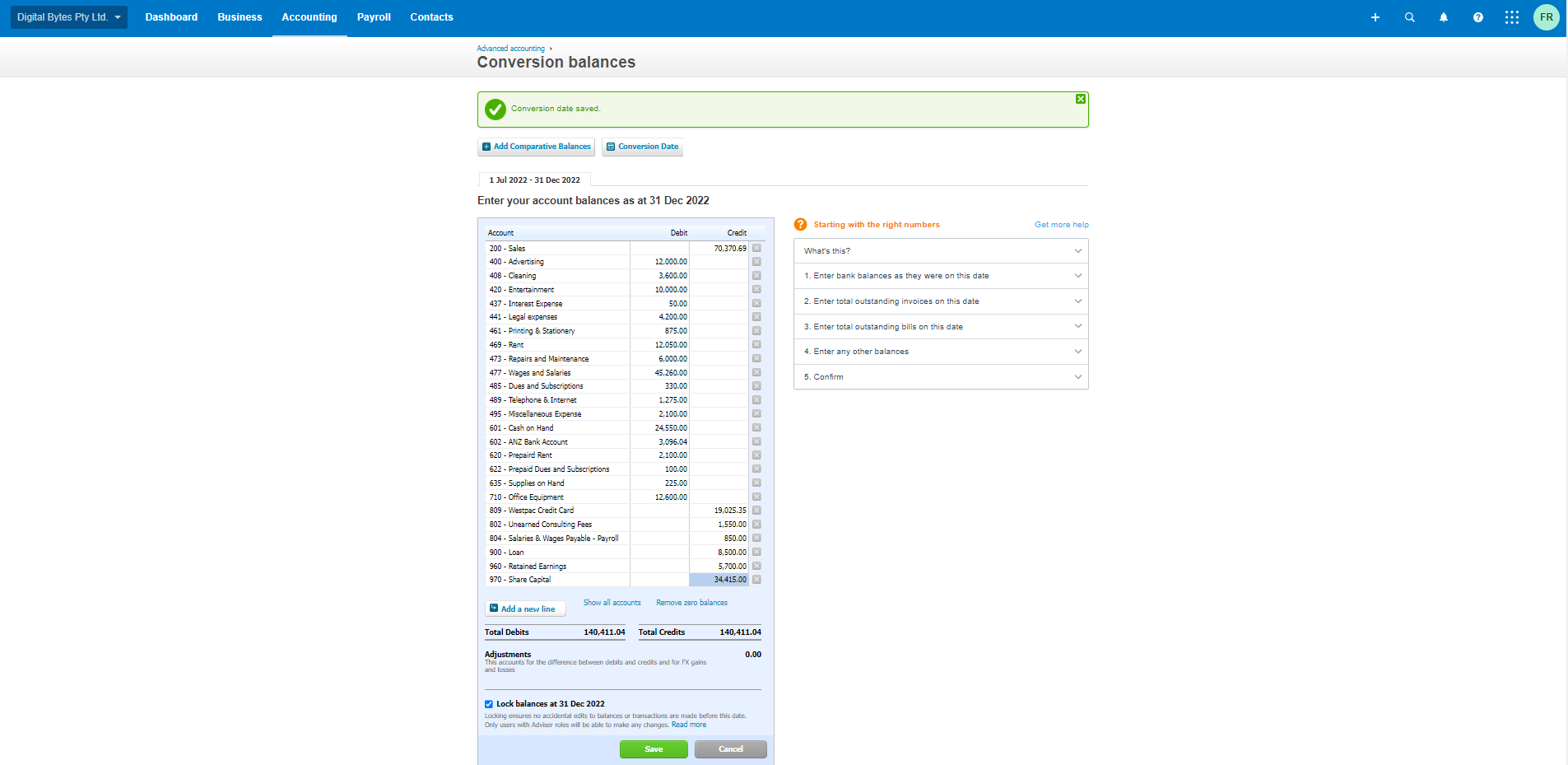Click Show all accounts link
This screenshot has width=1568, height=765.
pyautogui.click(x=612, y=603)
